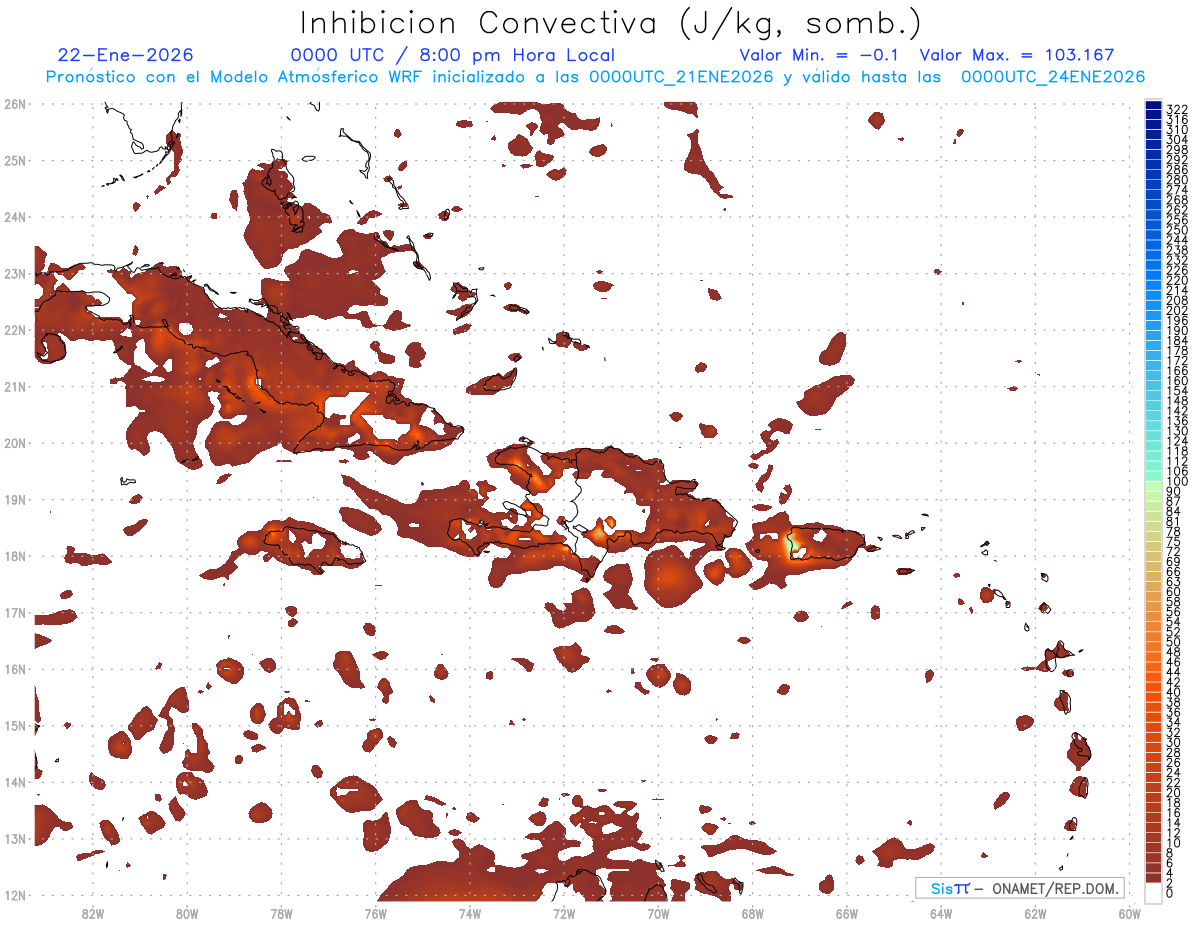
Task: Click the "12N" latitude label
Action: point(15,895)
